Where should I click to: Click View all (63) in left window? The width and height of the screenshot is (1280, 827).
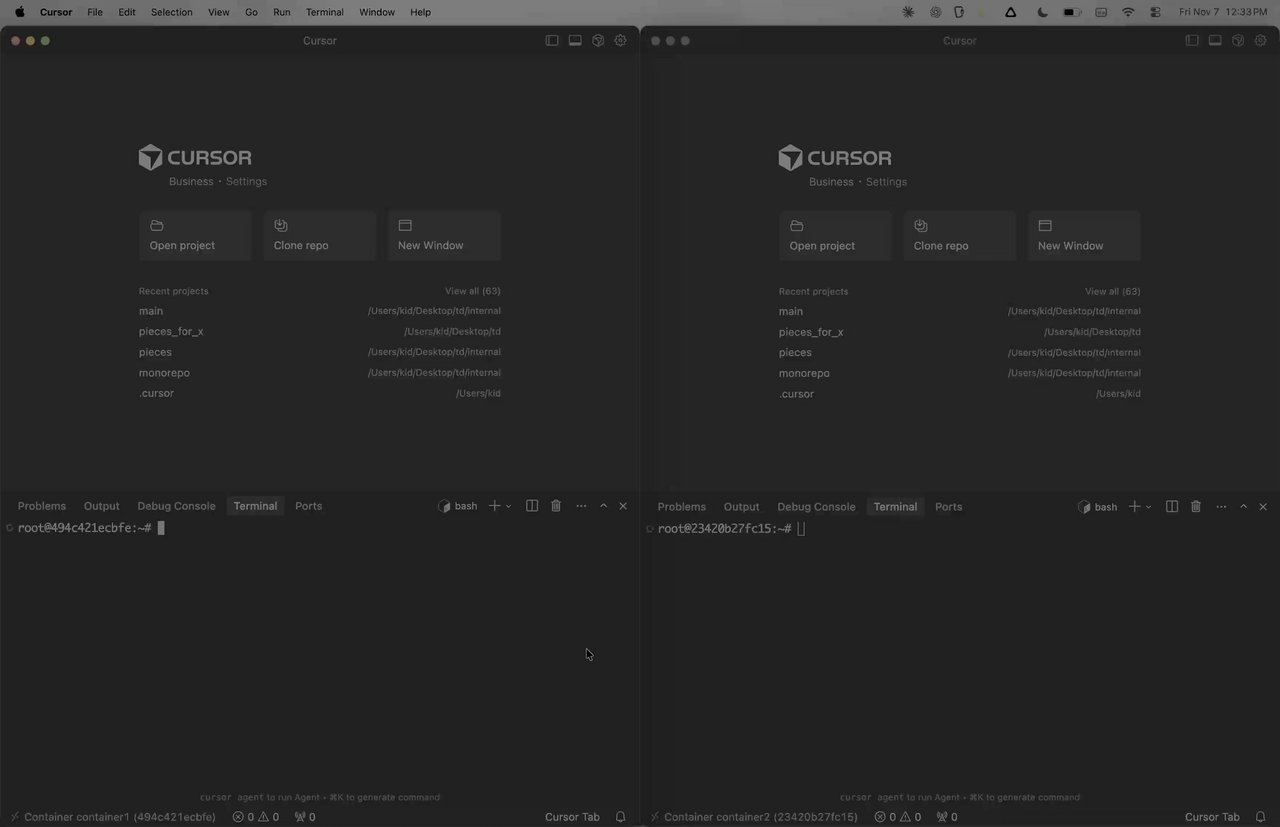pos(473,291)
